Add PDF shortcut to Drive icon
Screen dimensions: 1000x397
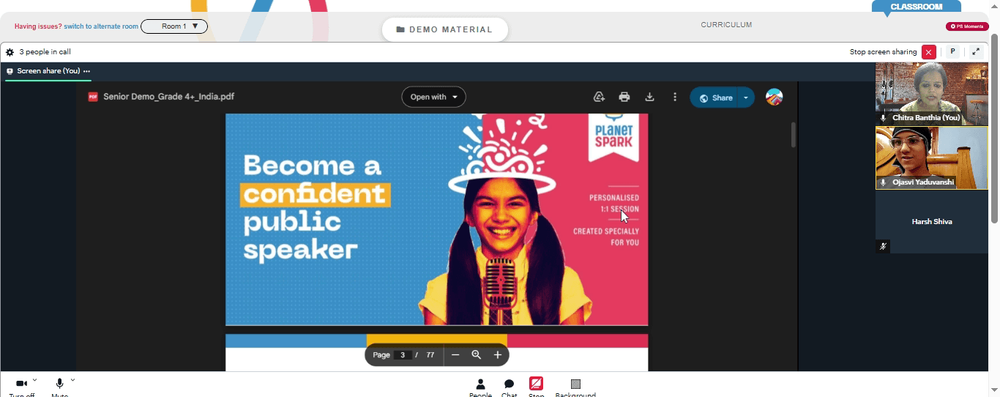pos(599,97)
